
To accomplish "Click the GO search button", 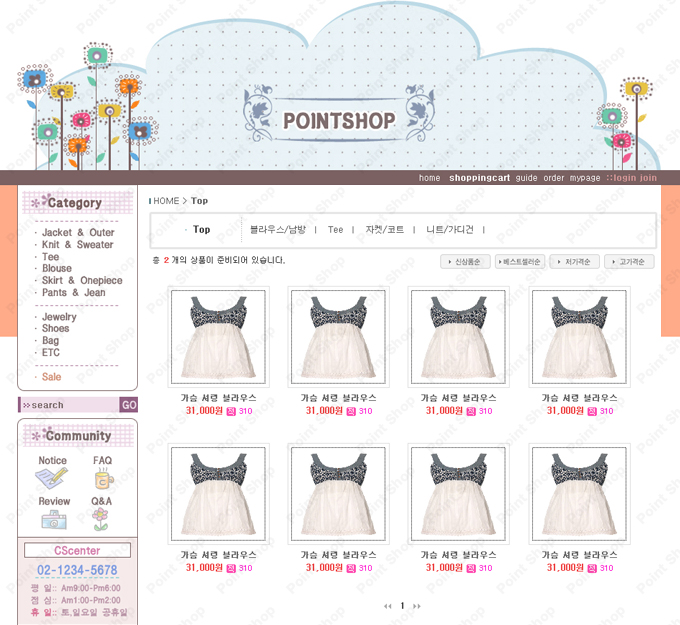I will (x=129, y=405).
